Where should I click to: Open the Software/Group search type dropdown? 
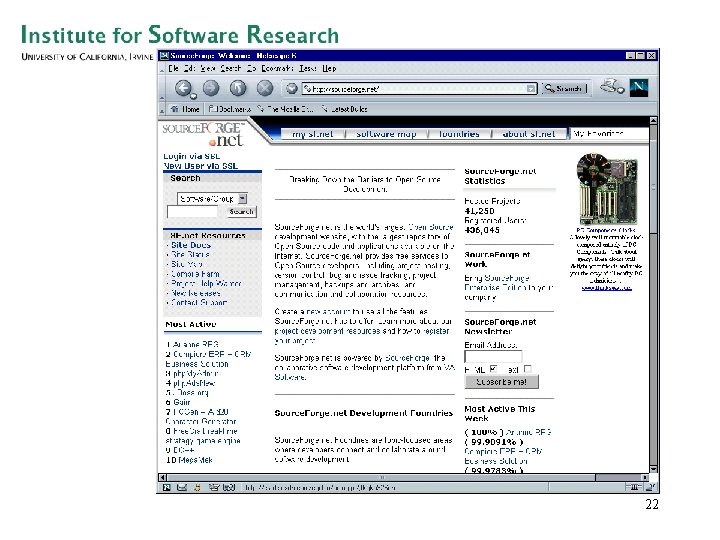coord(212,198)
